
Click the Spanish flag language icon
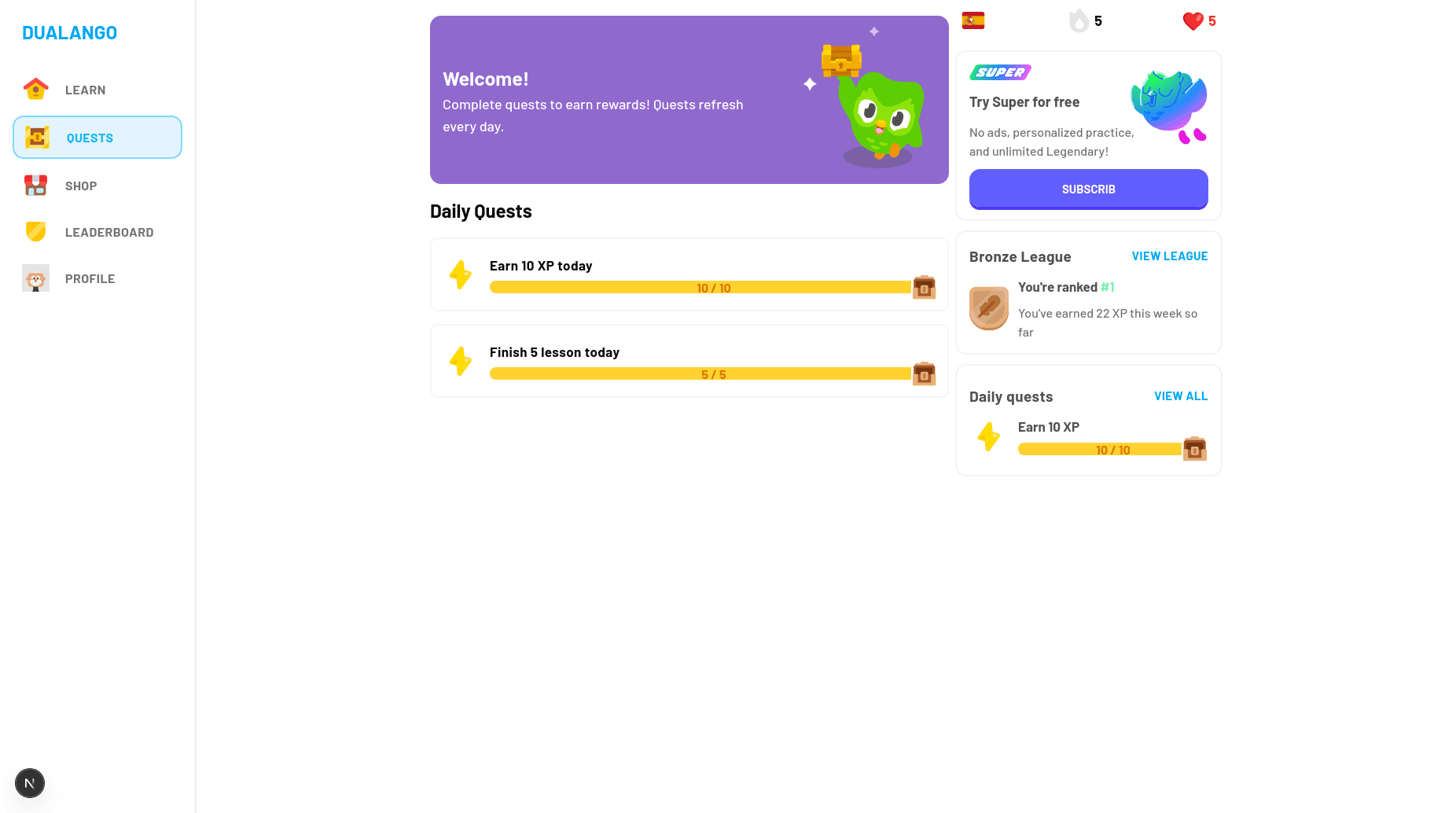click(973, 21)
